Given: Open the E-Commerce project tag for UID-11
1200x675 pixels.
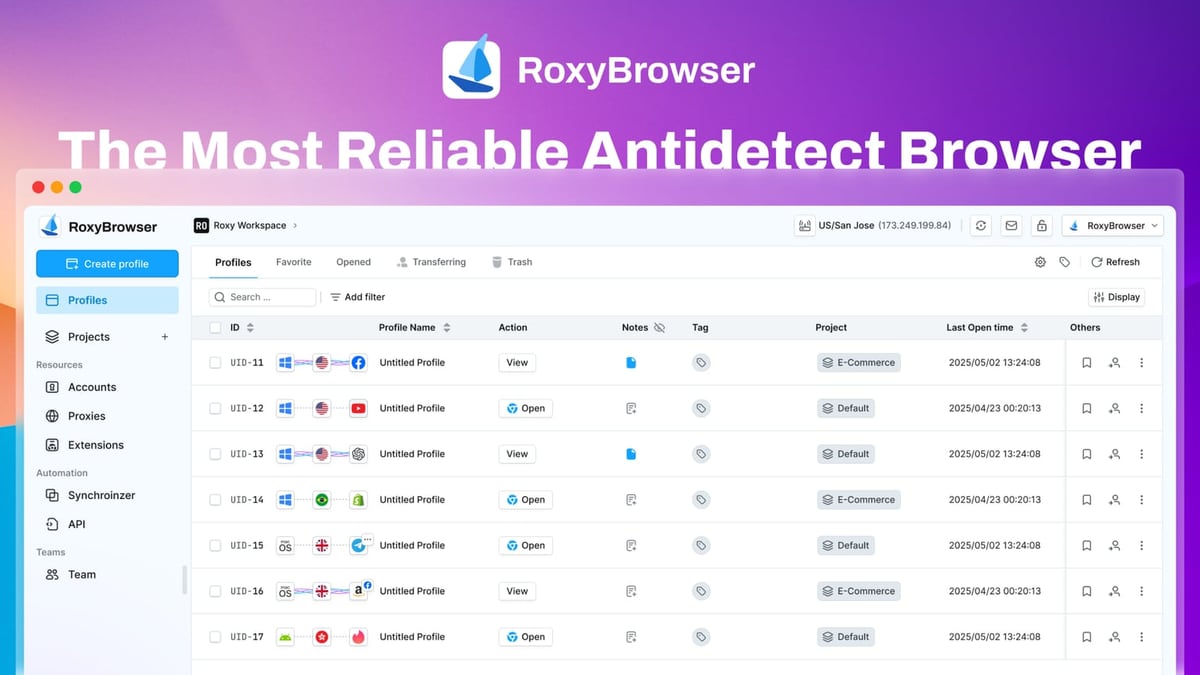Looking at the screenshot, I should coord(859,363).
